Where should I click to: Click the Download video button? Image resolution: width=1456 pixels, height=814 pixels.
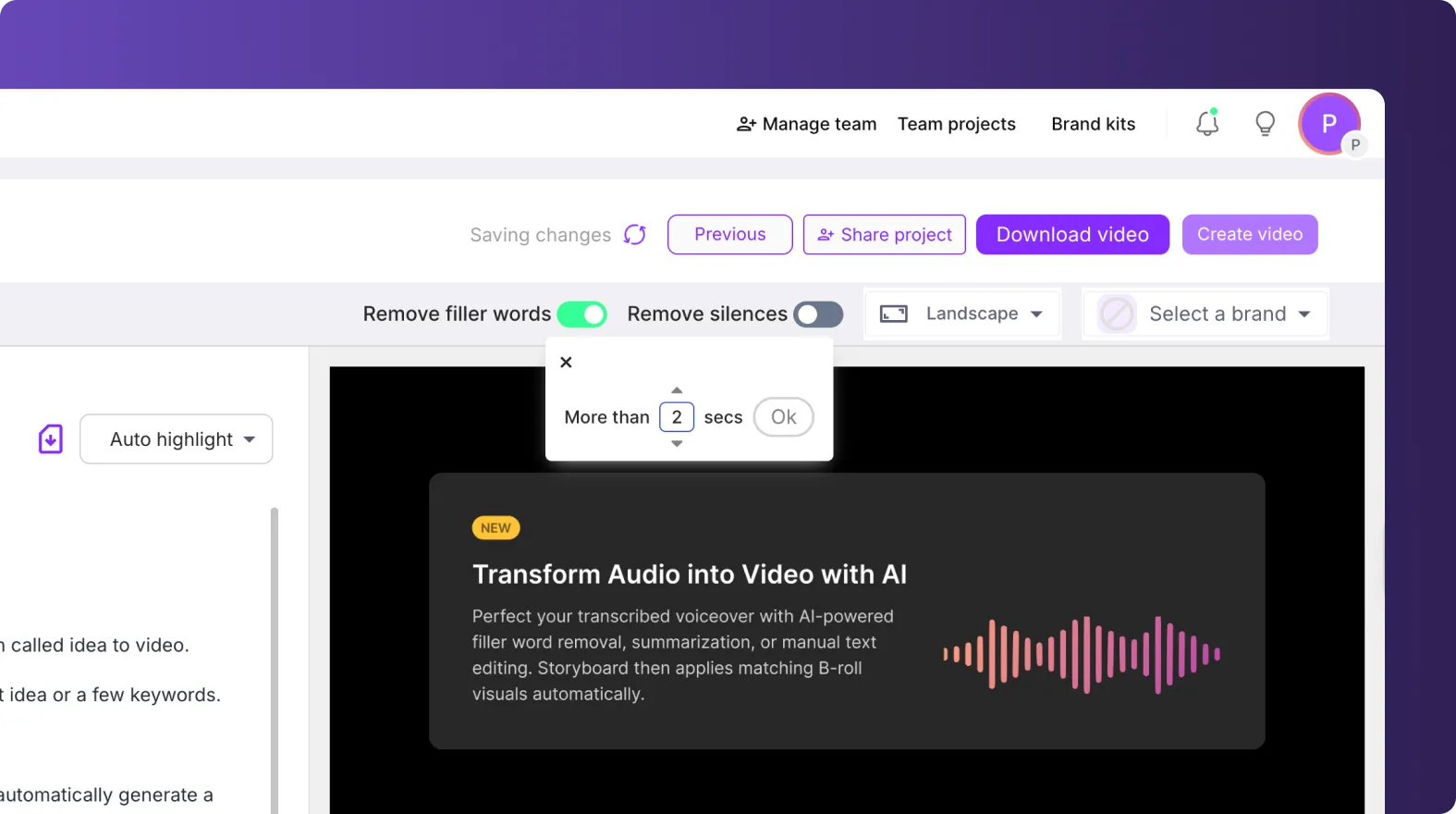click(1072, 235)
